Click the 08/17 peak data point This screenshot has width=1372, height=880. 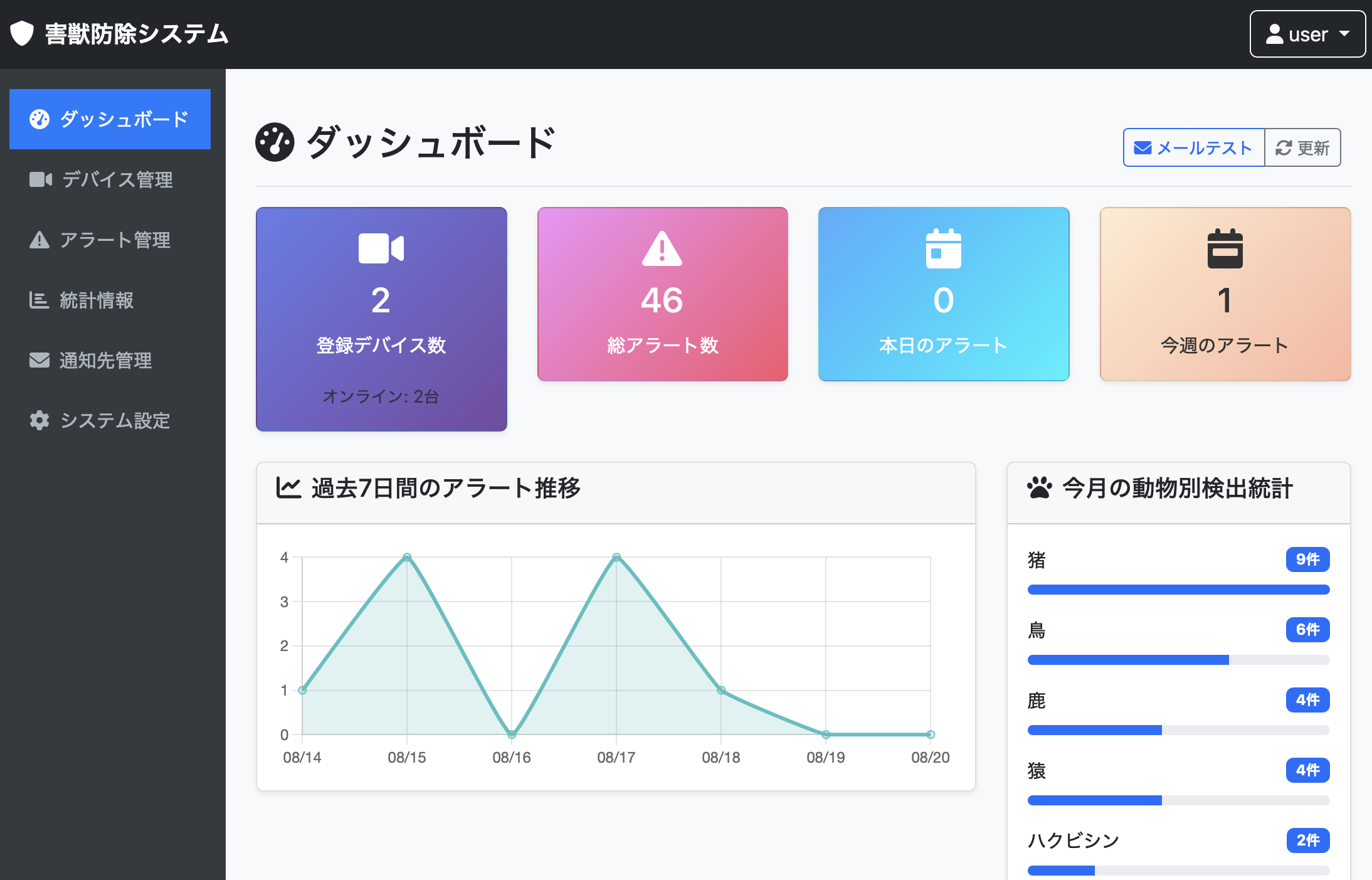(616, 557)
